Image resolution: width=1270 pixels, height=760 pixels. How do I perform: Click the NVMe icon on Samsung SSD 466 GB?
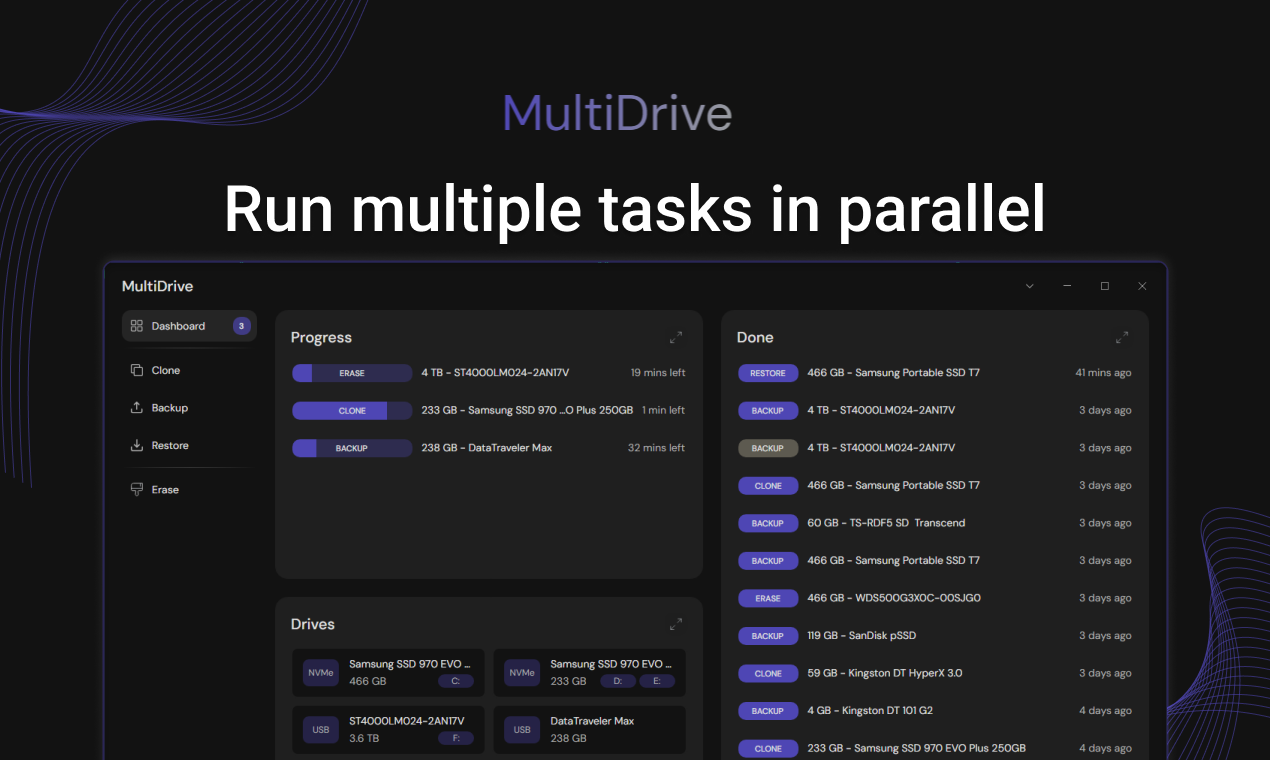pyautogui.click(x=321, y=673)
